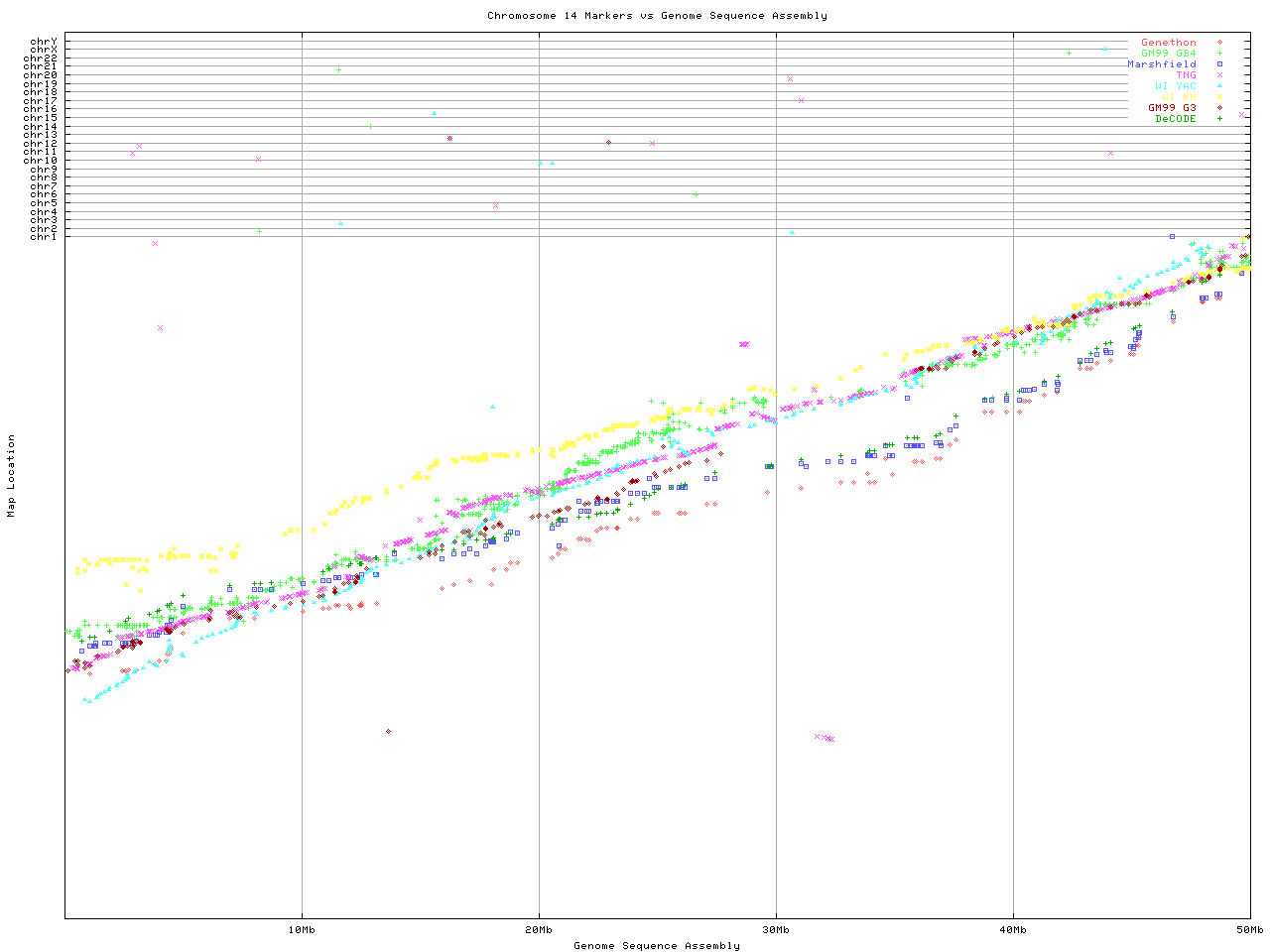Select the DeCODE legend label

pos(1176,119)
